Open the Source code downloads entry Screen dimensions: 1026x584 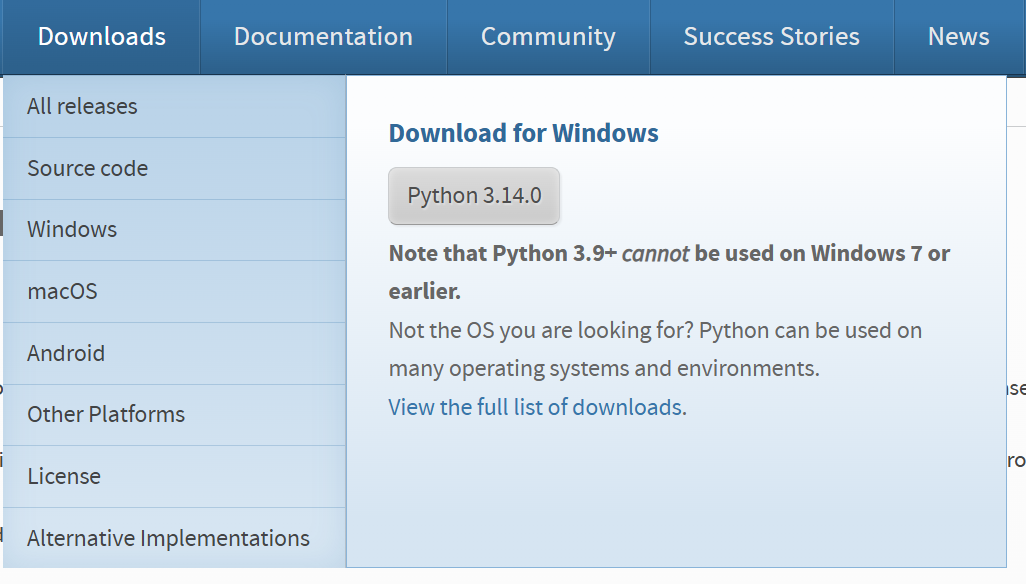pyautogui.click(x=87, y=168)
